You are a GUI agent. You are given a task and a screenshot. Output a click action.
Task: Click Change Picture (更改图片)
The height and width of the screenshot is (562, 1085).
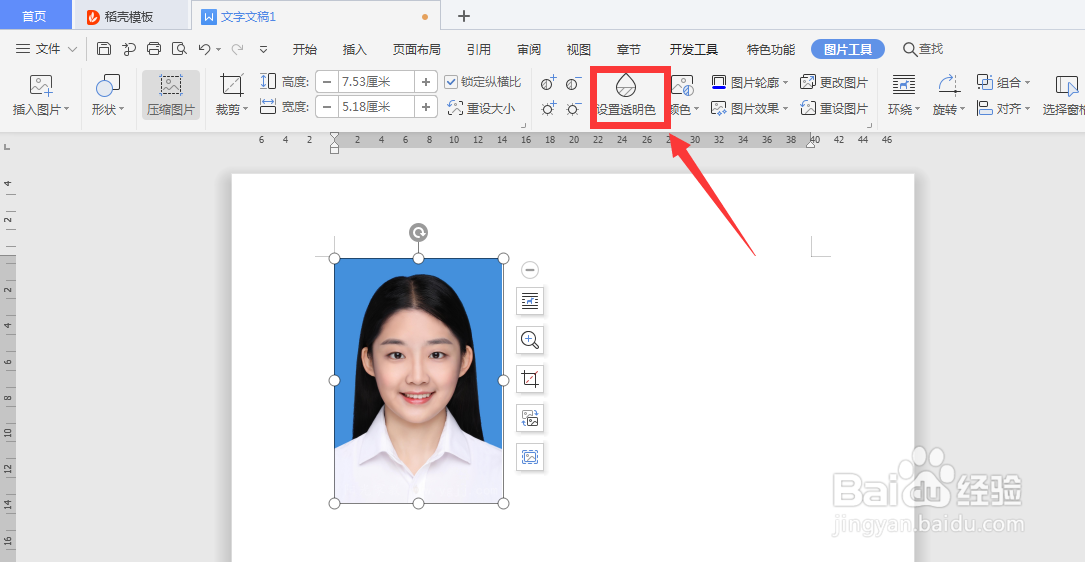pyautogui.click(x=834, y=82)
